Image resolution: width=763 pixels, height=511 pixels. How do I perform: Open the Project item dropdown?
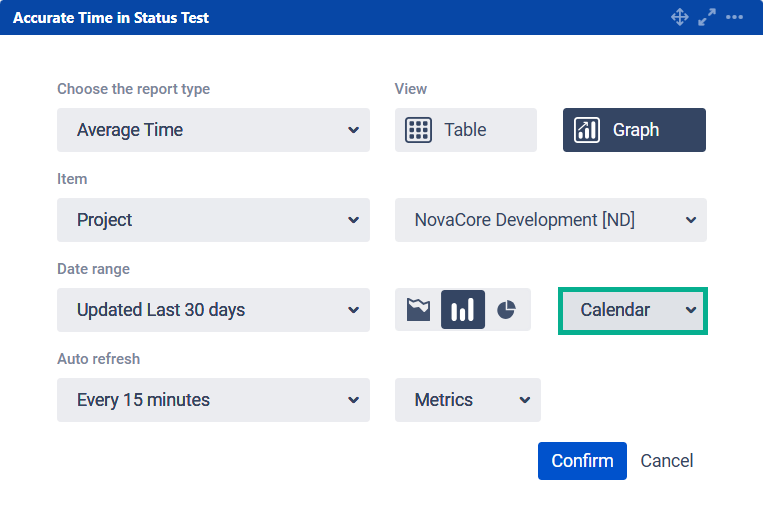coord(213,220)
